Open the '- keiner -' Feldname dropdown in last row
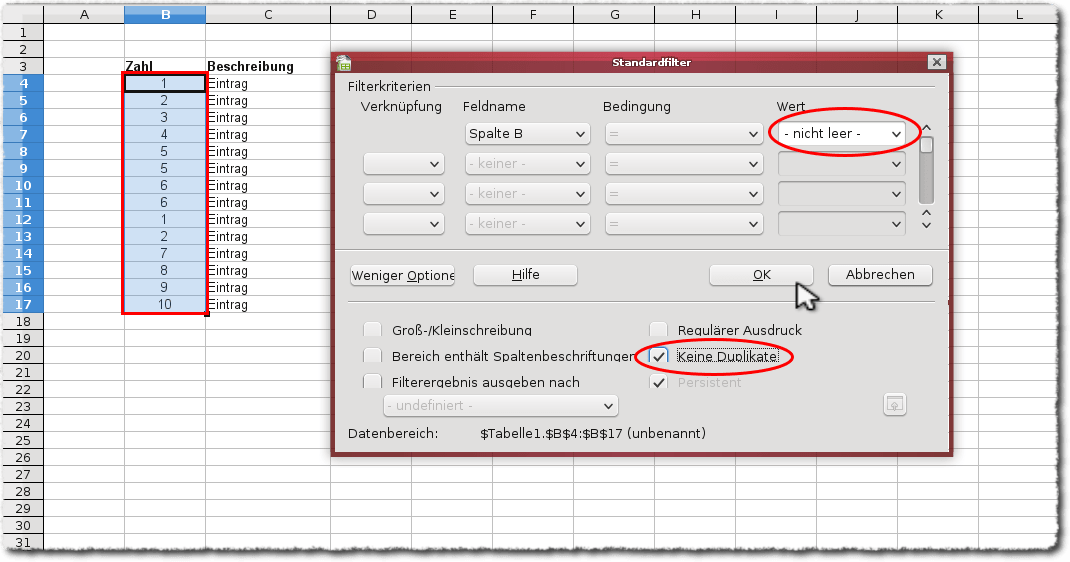The image size is (1070, 562). pyautogui.click(x=527, y=224)
